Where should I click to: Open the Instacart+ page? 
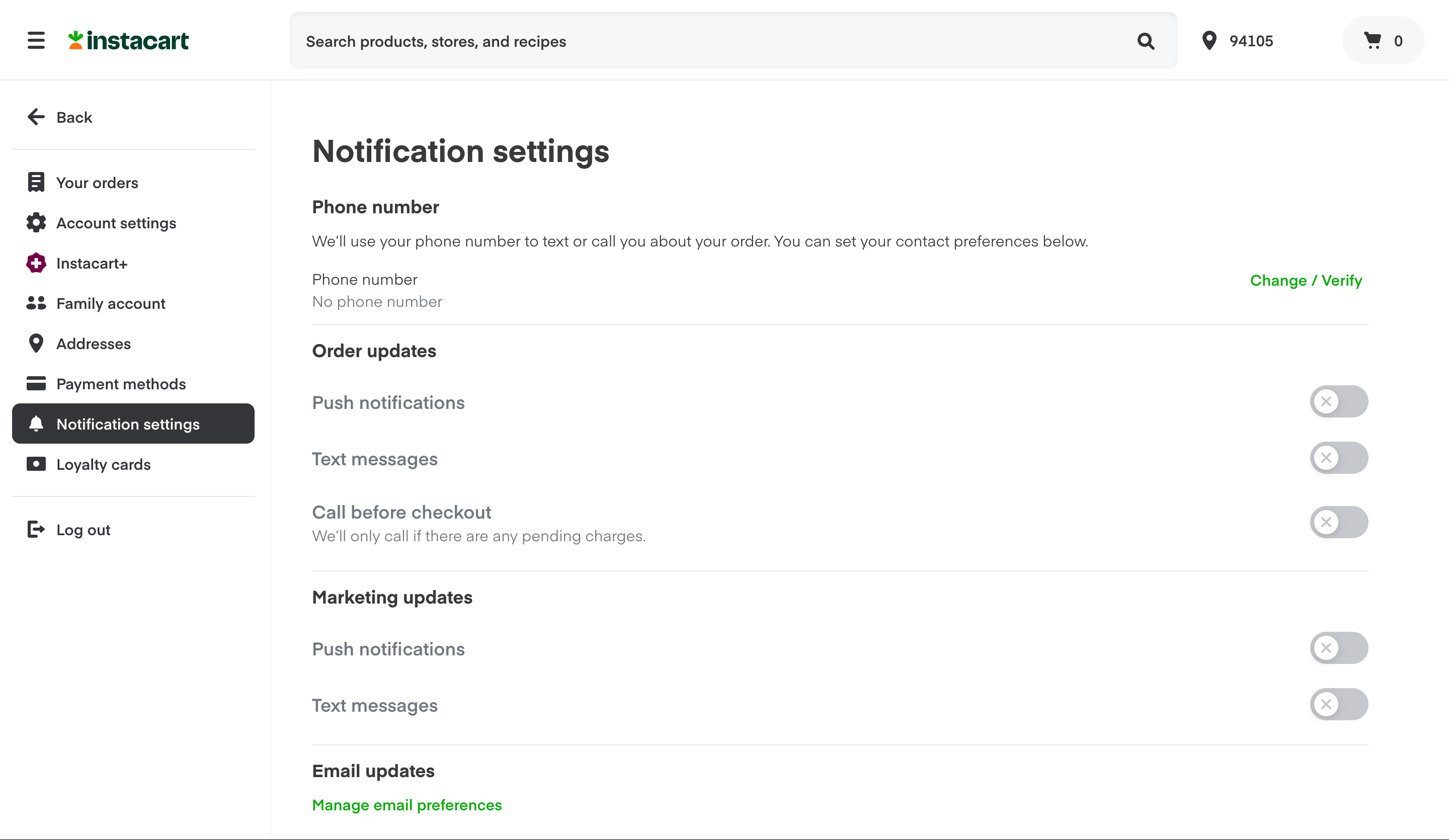pyautogui.click(x=133, y=263)
